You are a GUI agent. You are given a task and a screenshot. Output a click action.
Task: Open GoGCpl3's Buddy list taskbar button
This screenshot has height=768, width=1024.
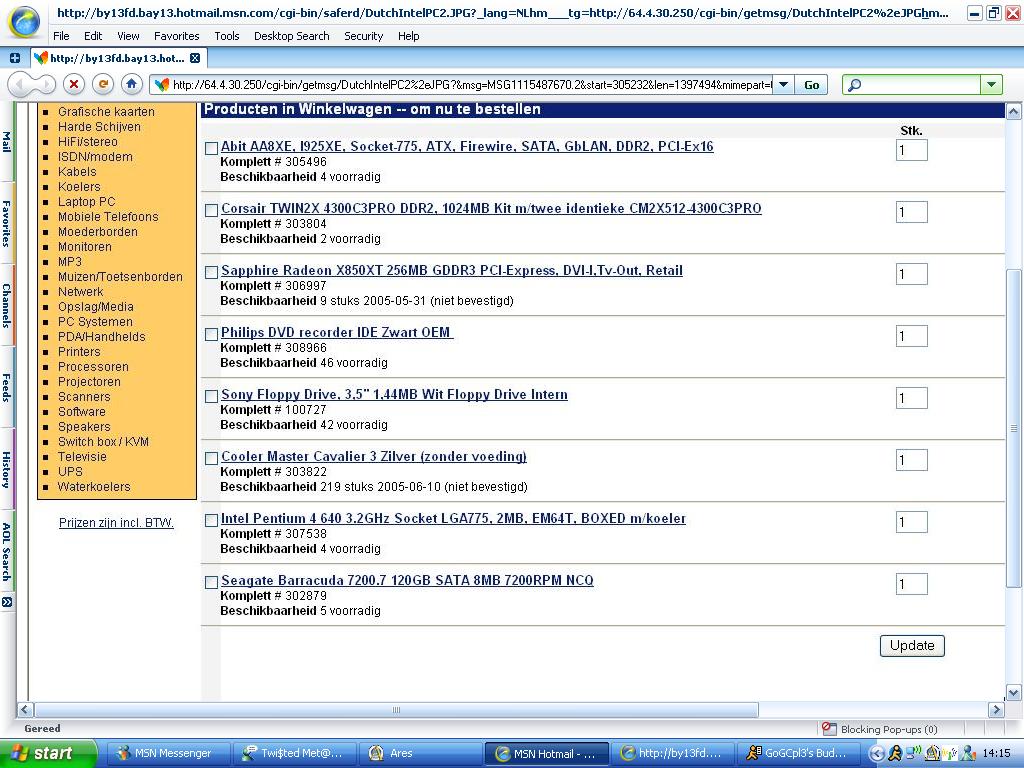click(x=798, y=753)
